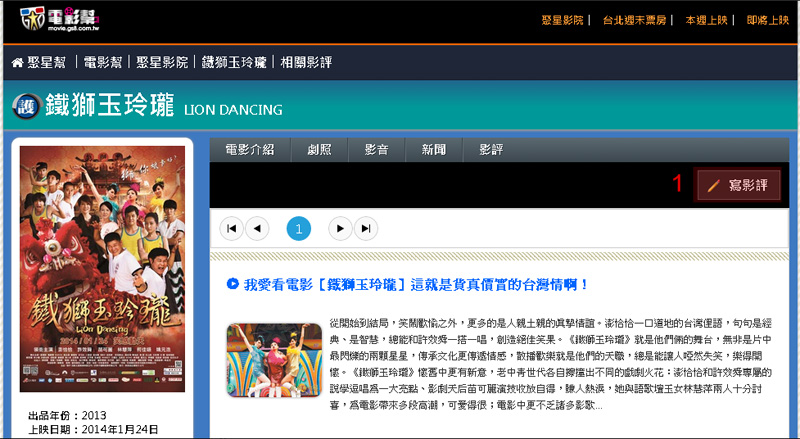Open 本週上映 this week's releases
800x439 pixels.
706,20
